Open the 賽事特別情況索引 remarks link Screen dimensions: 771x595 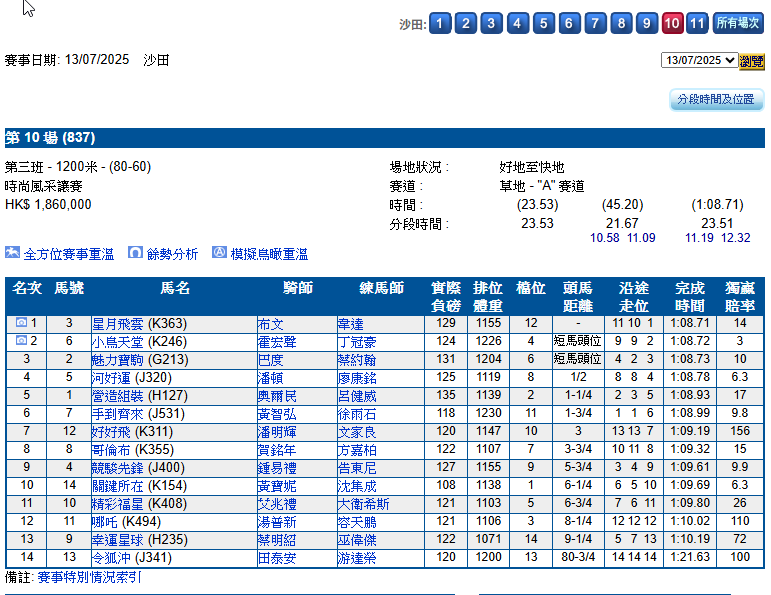click(89, 577)
